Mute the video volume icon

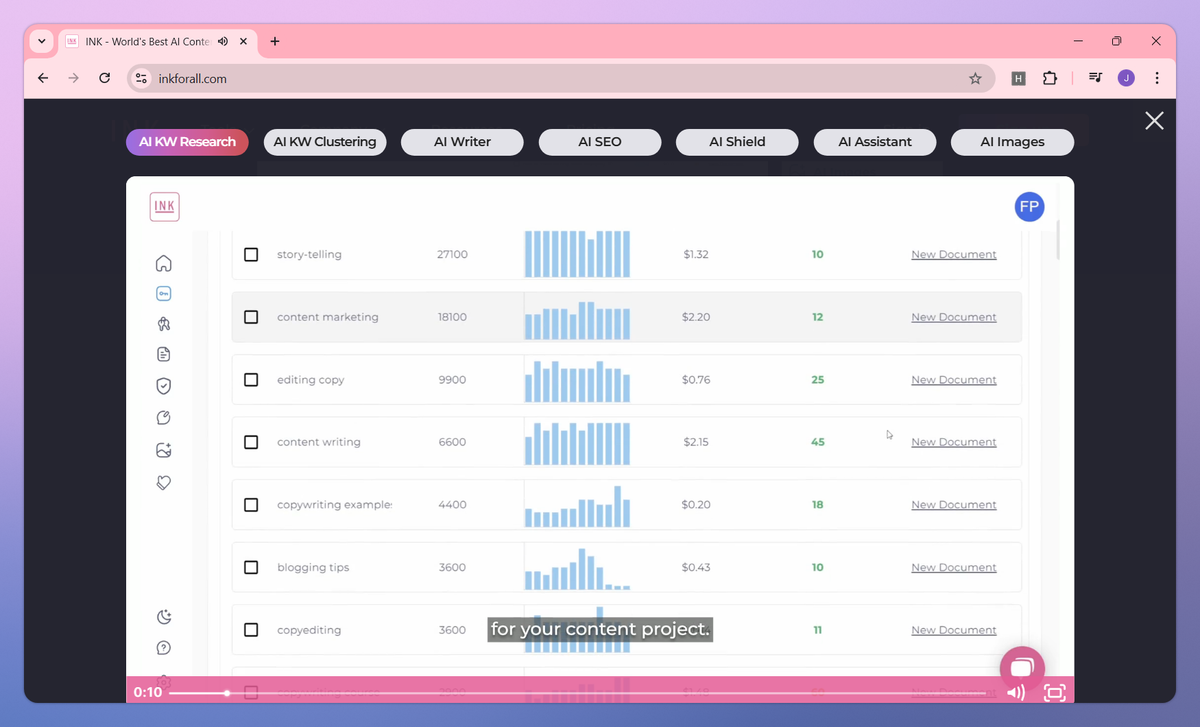click(1016, 692)
